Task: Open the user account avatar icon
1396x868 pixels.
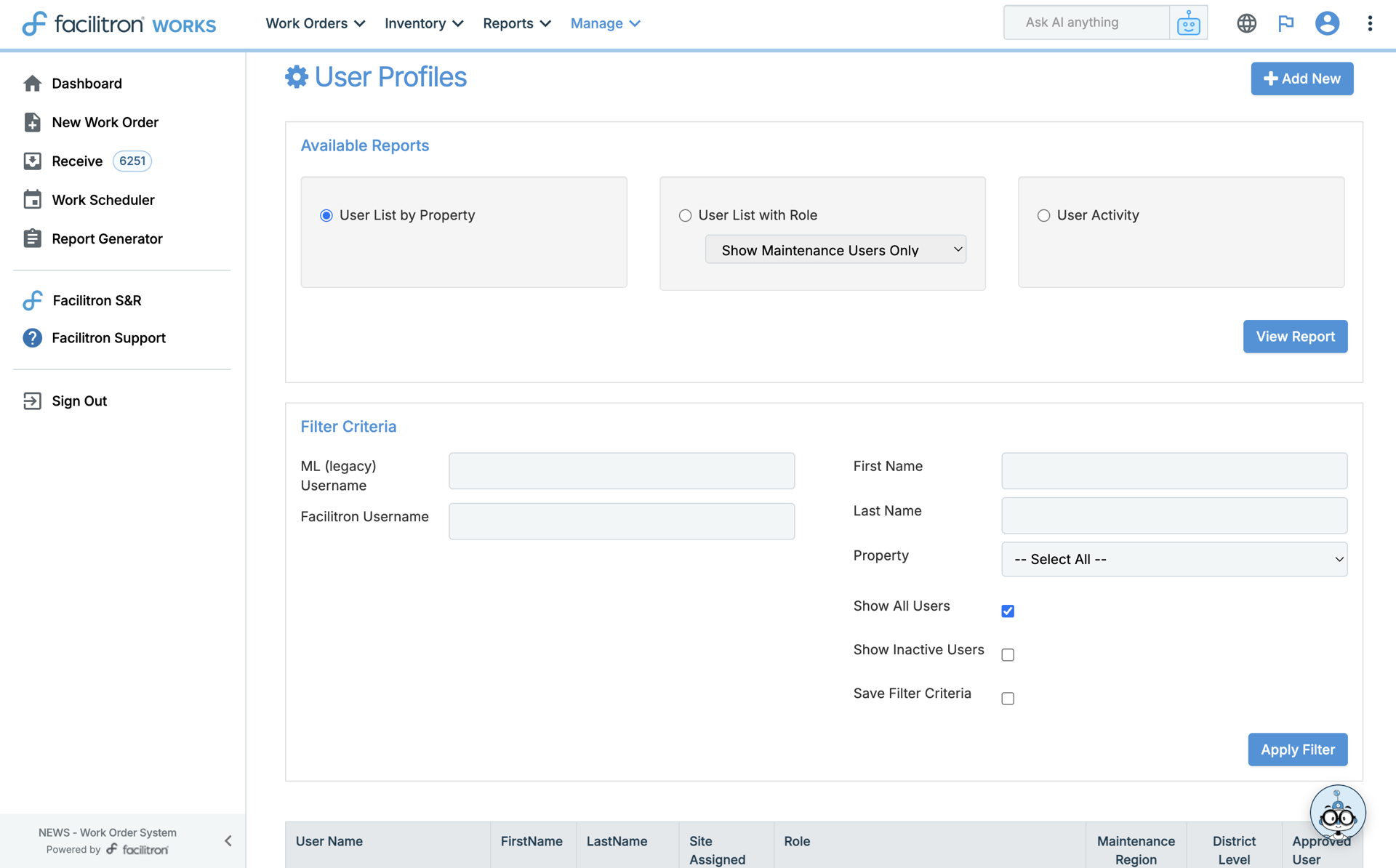Action: tap(1326, 23)
